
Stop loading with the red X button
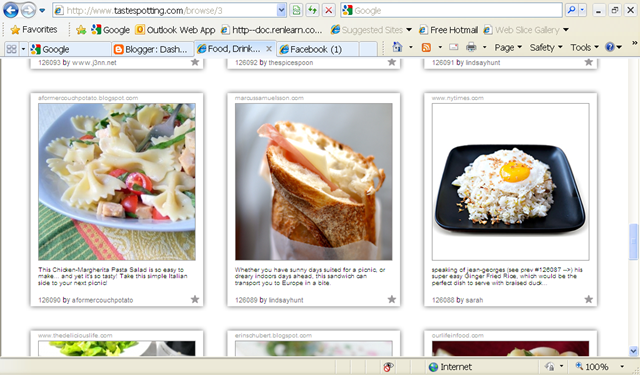(x=329, y=11)
